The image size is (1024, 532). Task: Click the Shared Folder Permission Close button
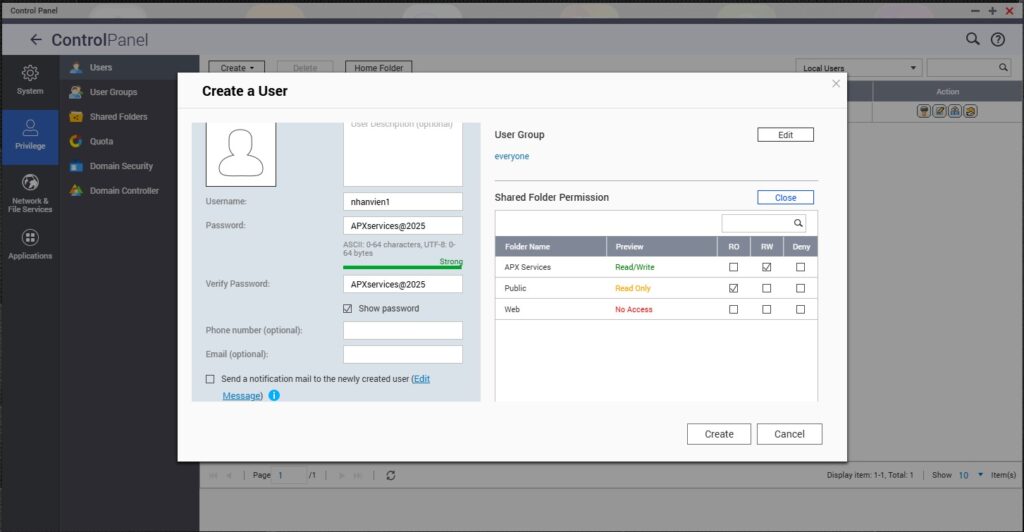(x=786, y=197)
